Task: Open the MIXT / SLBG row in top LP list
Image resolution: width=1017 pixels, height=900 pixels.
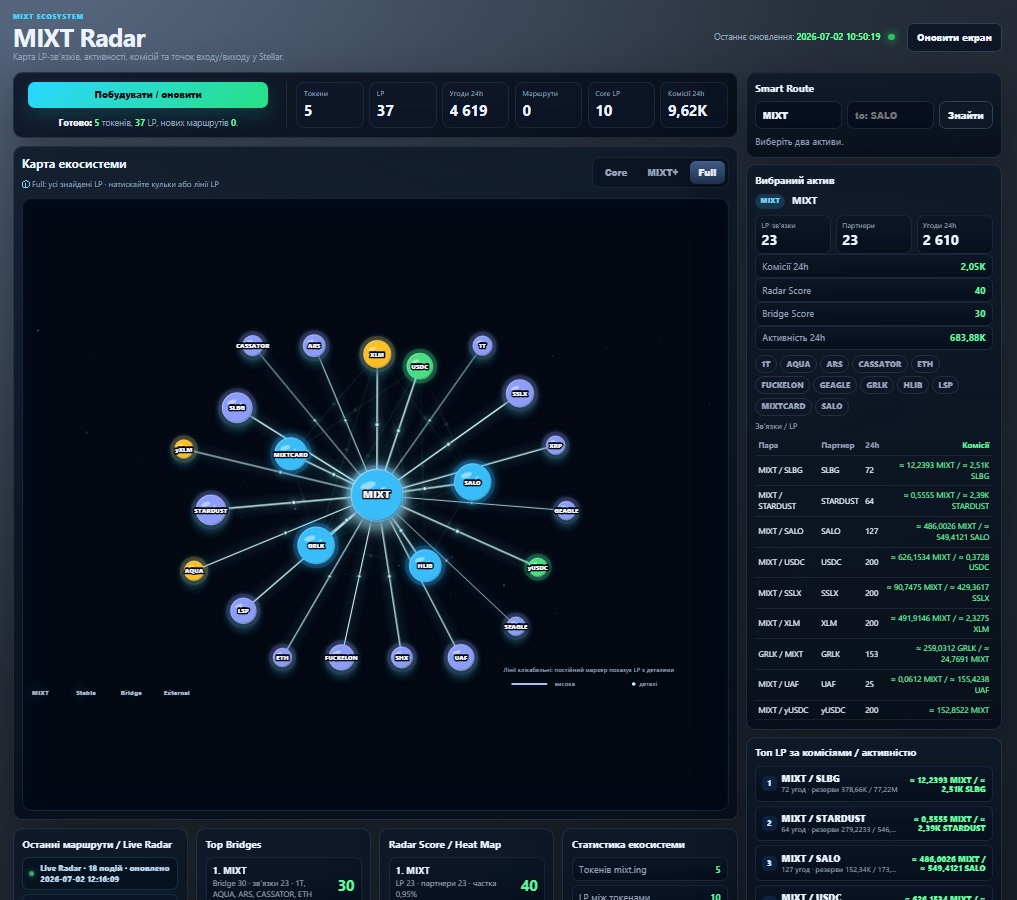Action: tap(874, 784)
